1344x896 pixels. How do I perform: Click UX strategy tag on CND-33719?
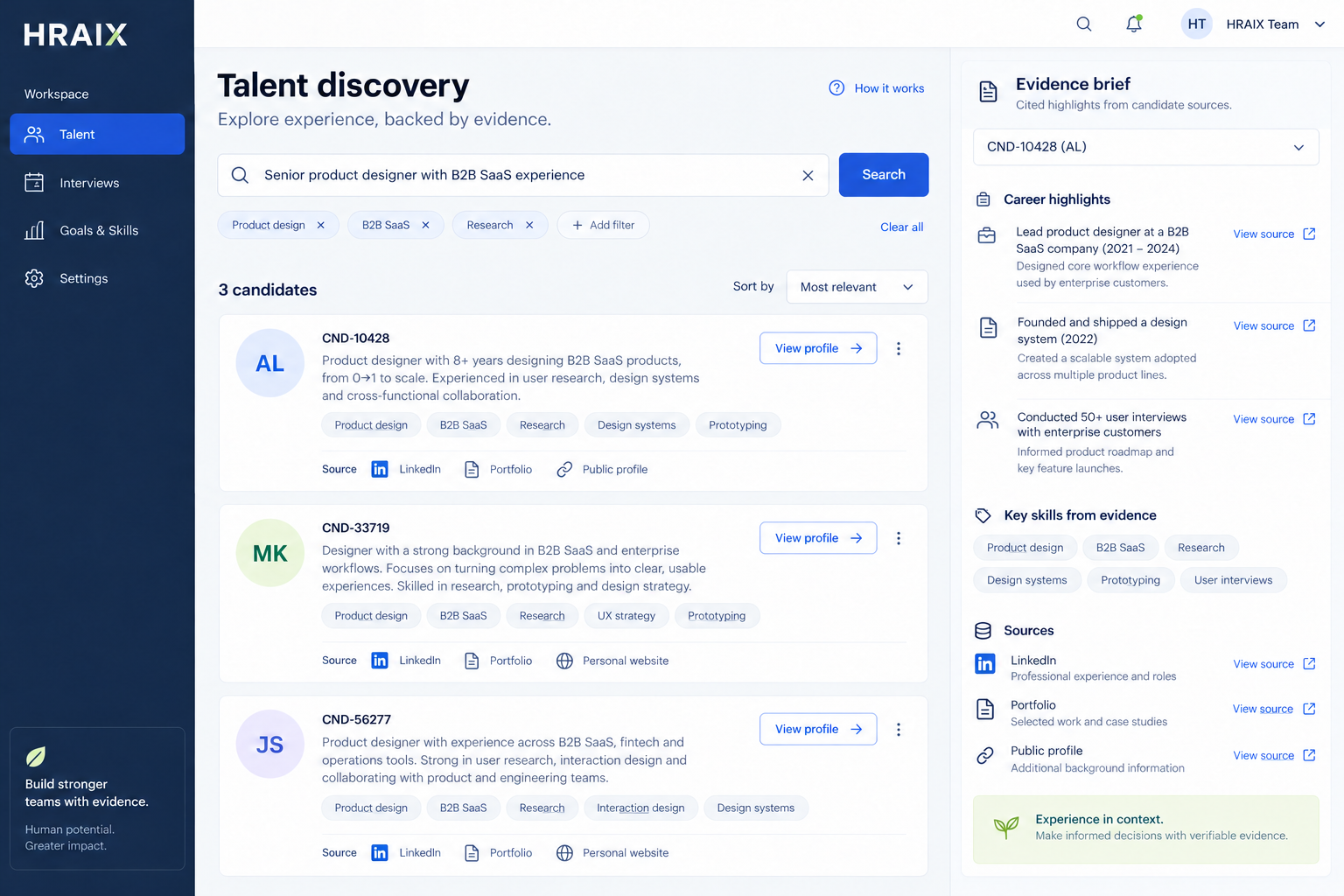point(626,616)
